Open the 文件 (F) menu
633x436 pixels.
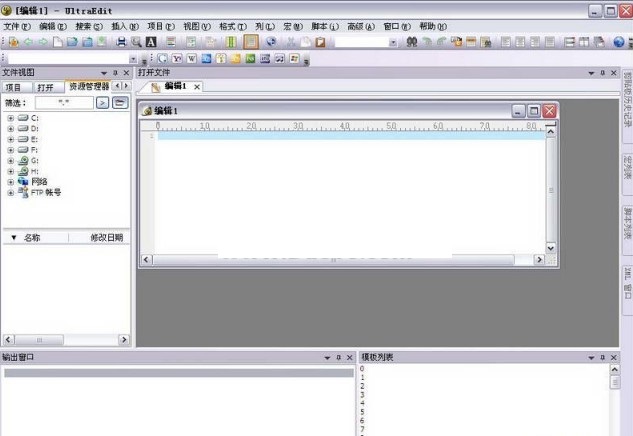pos(17,26)
